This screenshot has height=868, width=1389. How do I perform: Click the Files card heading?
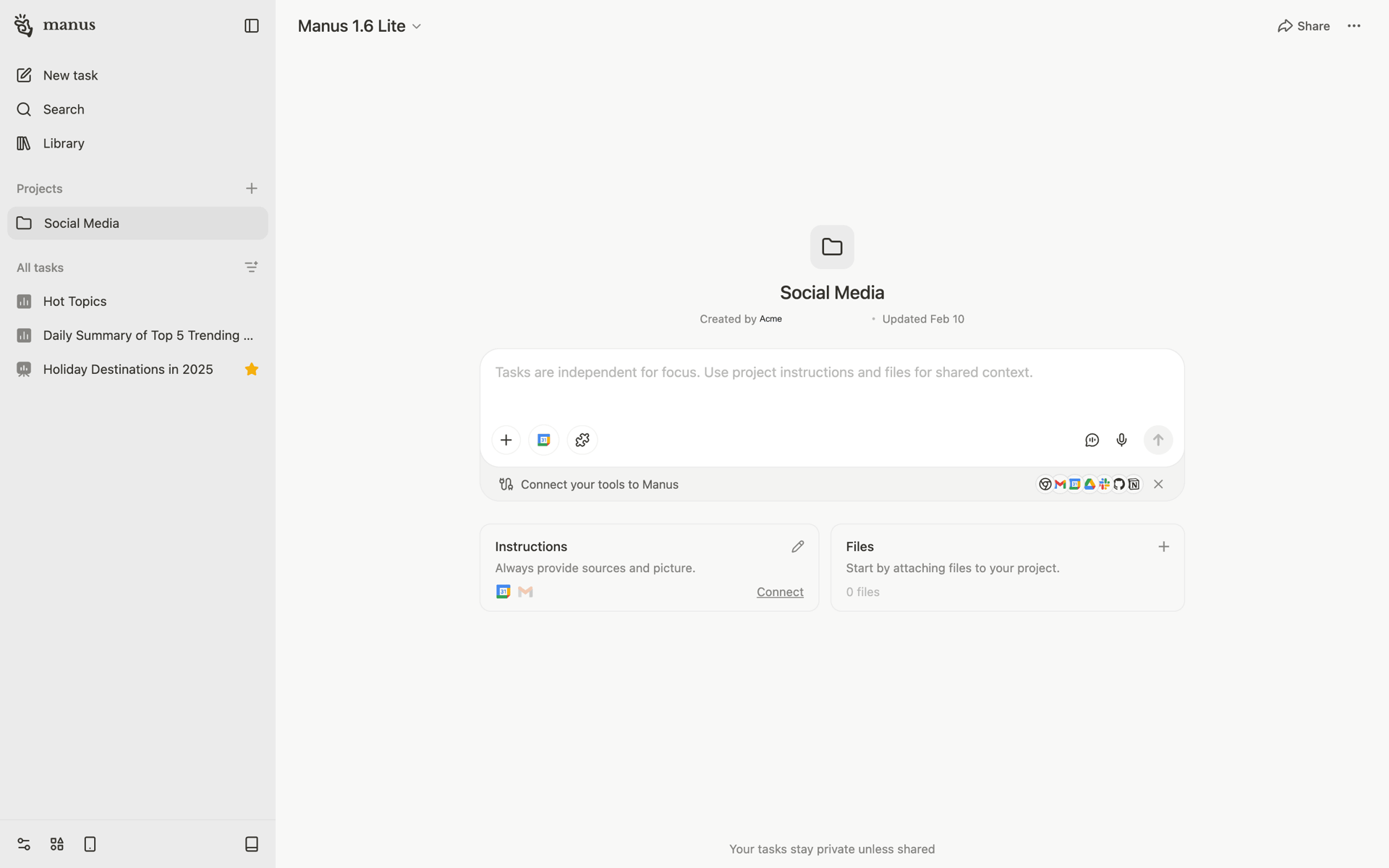pos(860,547)
